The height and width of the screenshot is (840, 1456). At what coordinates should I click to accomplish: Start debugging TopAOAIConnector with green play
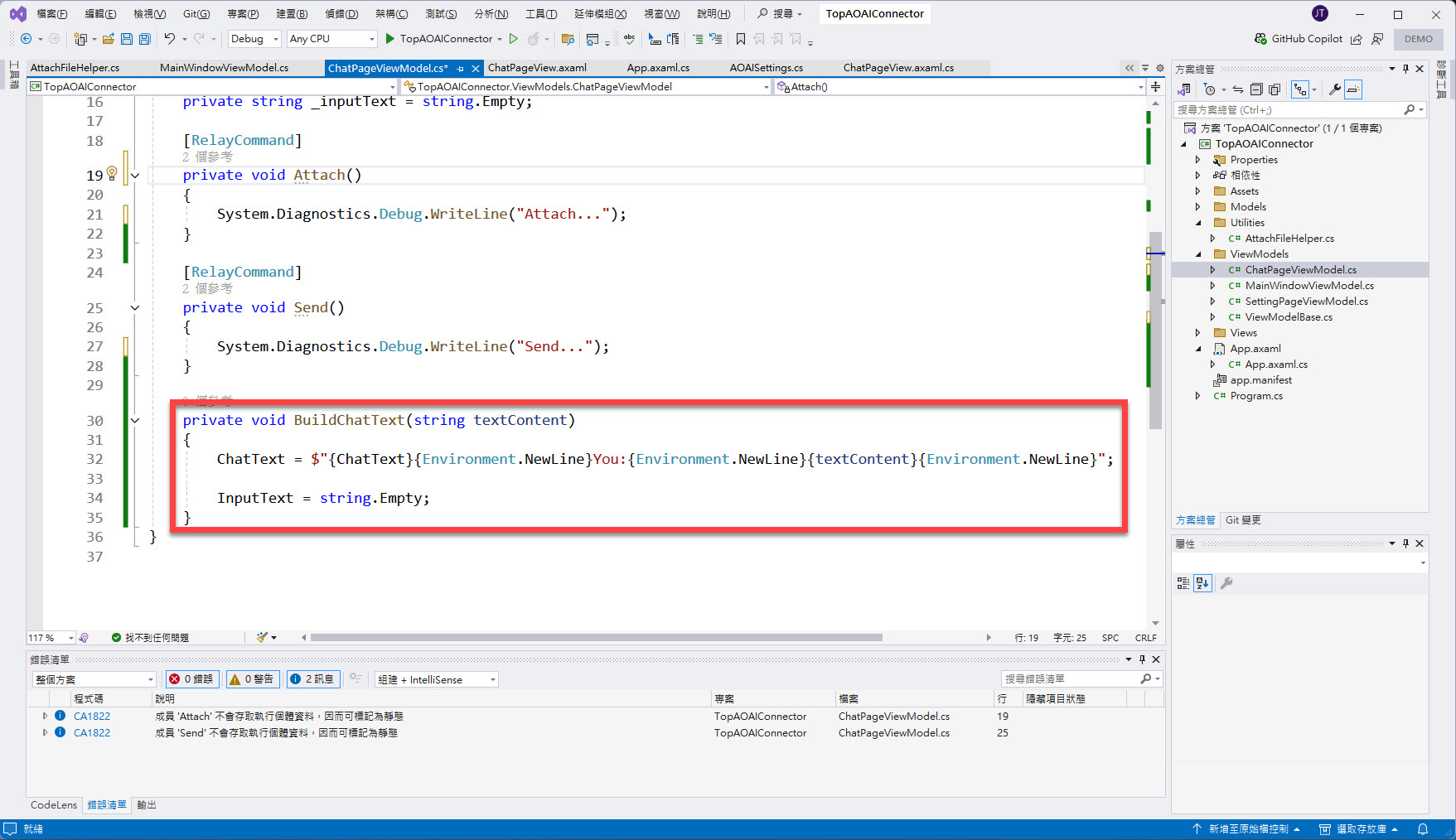click(x=389, y=39)
